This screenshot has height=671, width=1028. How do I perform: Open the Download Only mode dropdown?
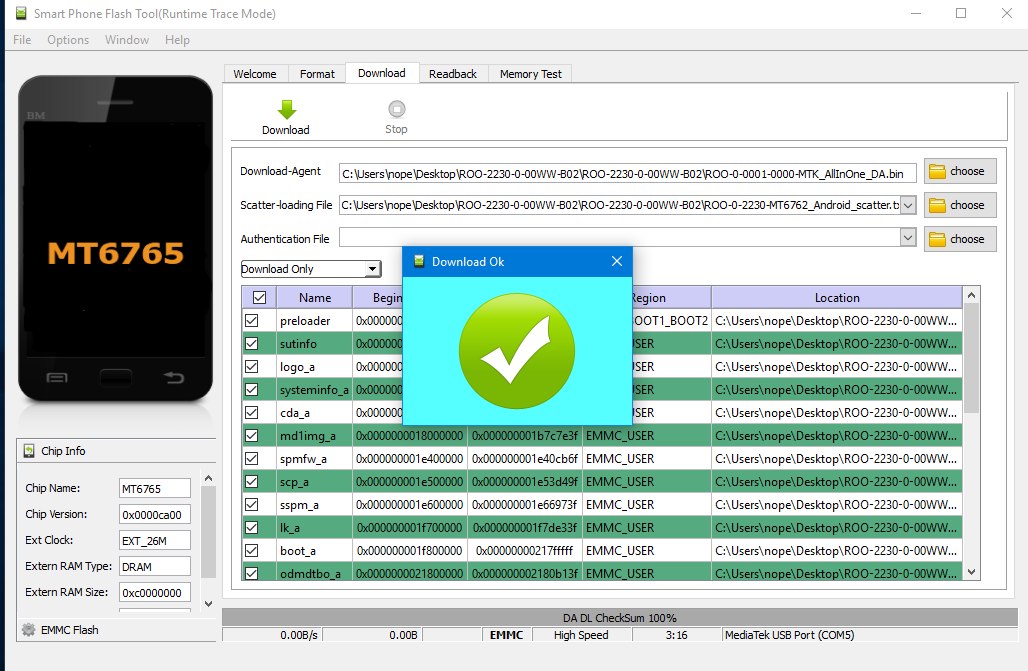click(372, 269)
